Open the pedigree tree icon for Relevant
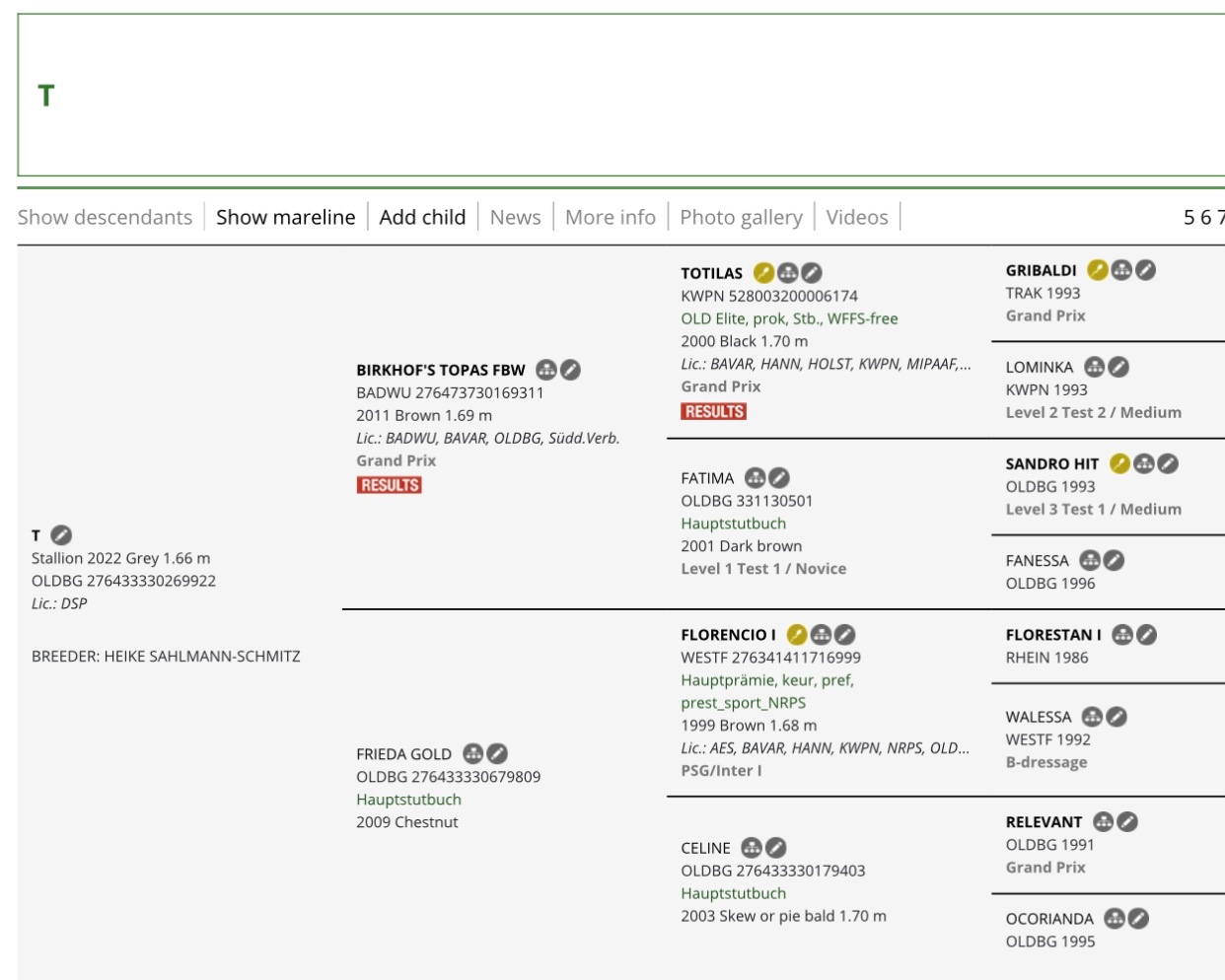1225x980 pixels. [1104, 821]
